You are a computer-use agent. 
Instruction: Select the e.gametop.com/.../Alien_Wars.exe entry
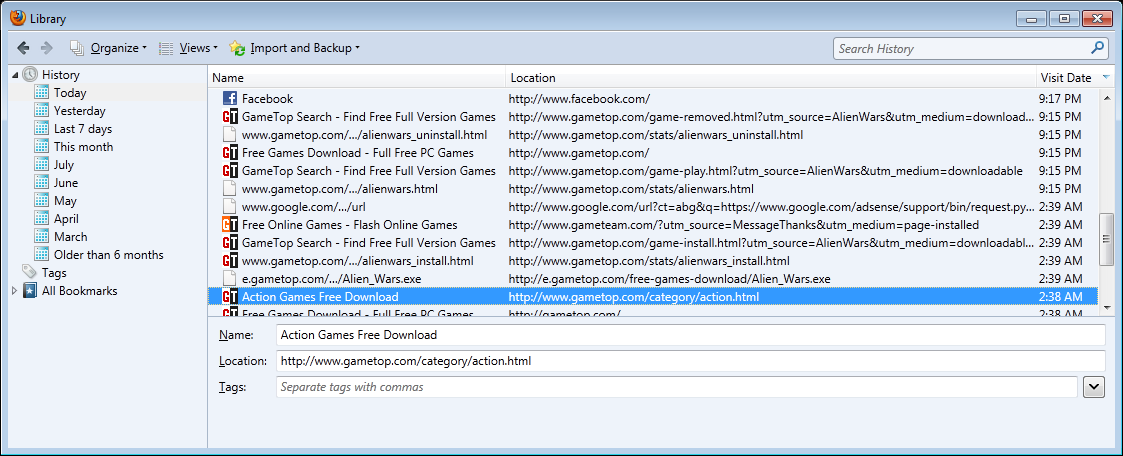(x=652, y=278)
